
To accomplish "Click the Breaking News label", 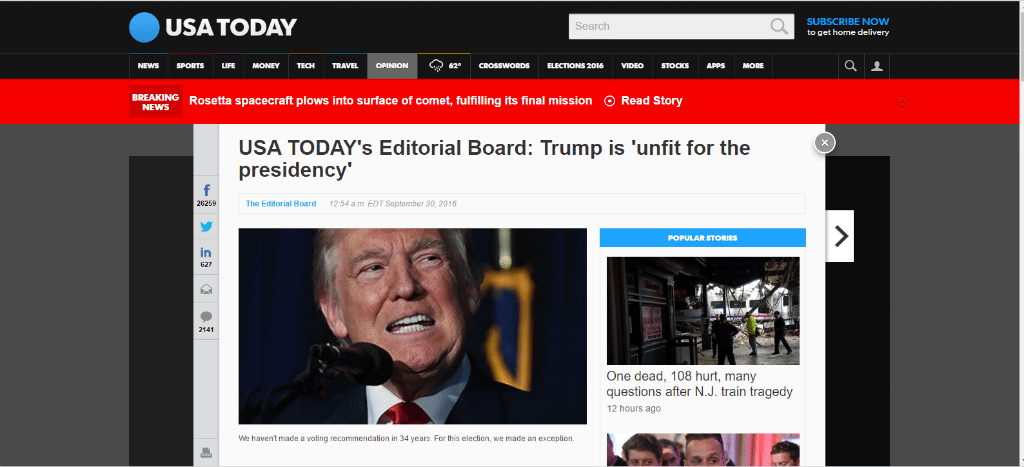I will coord(155,102).
